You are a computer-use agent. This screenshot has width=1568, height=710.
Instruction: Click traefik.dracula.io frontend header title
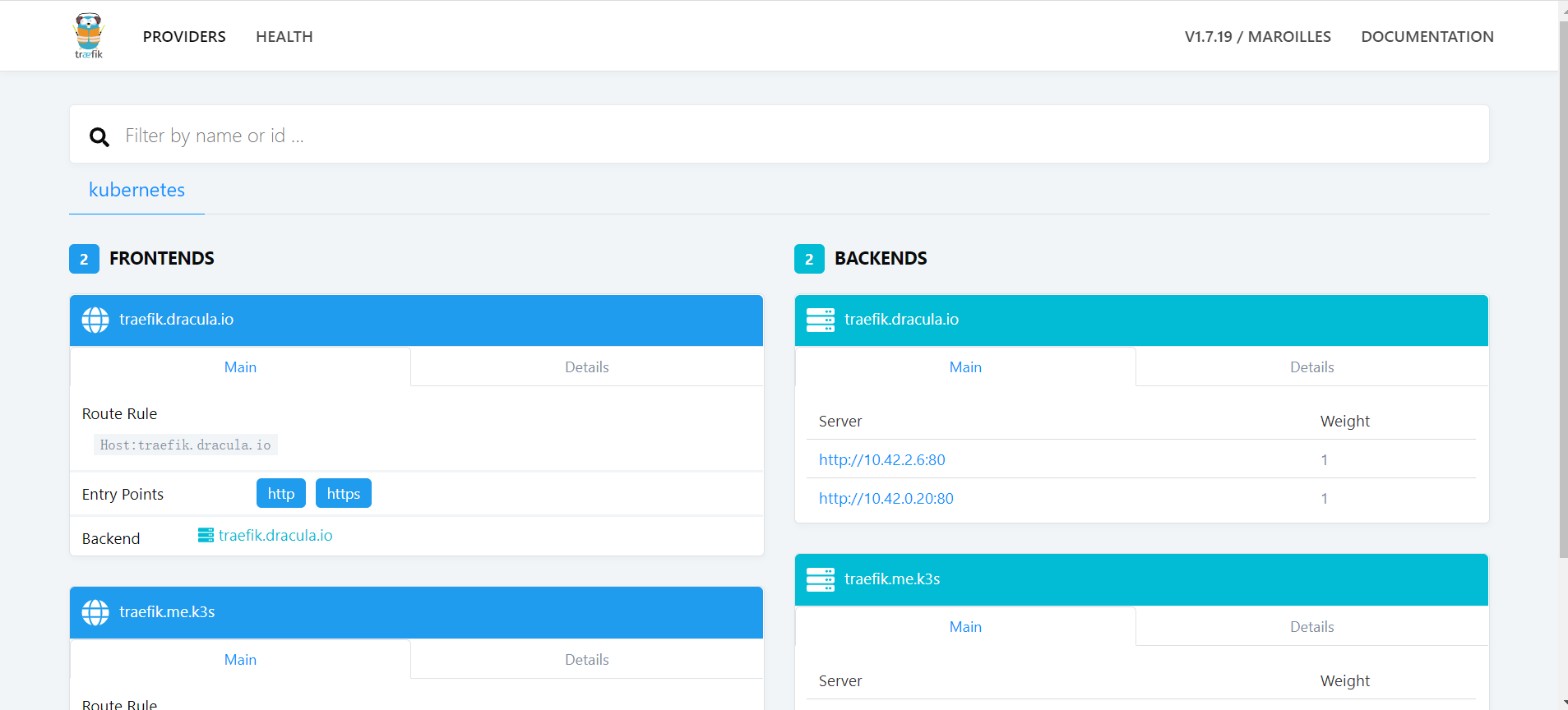pos(177,319)
